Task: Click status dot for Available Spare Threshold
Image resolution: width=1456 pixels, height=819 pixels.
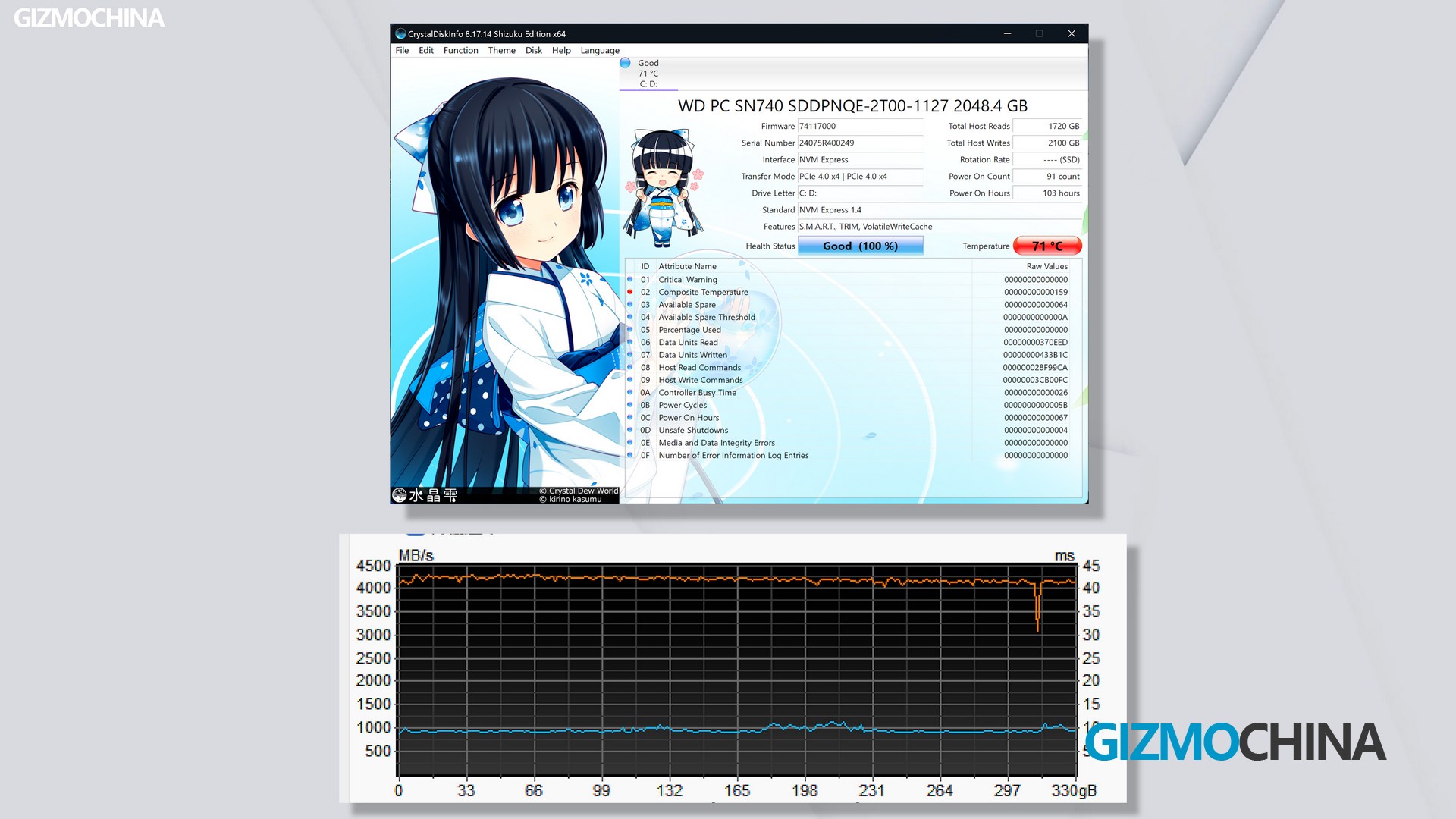Action: (629, 317)
